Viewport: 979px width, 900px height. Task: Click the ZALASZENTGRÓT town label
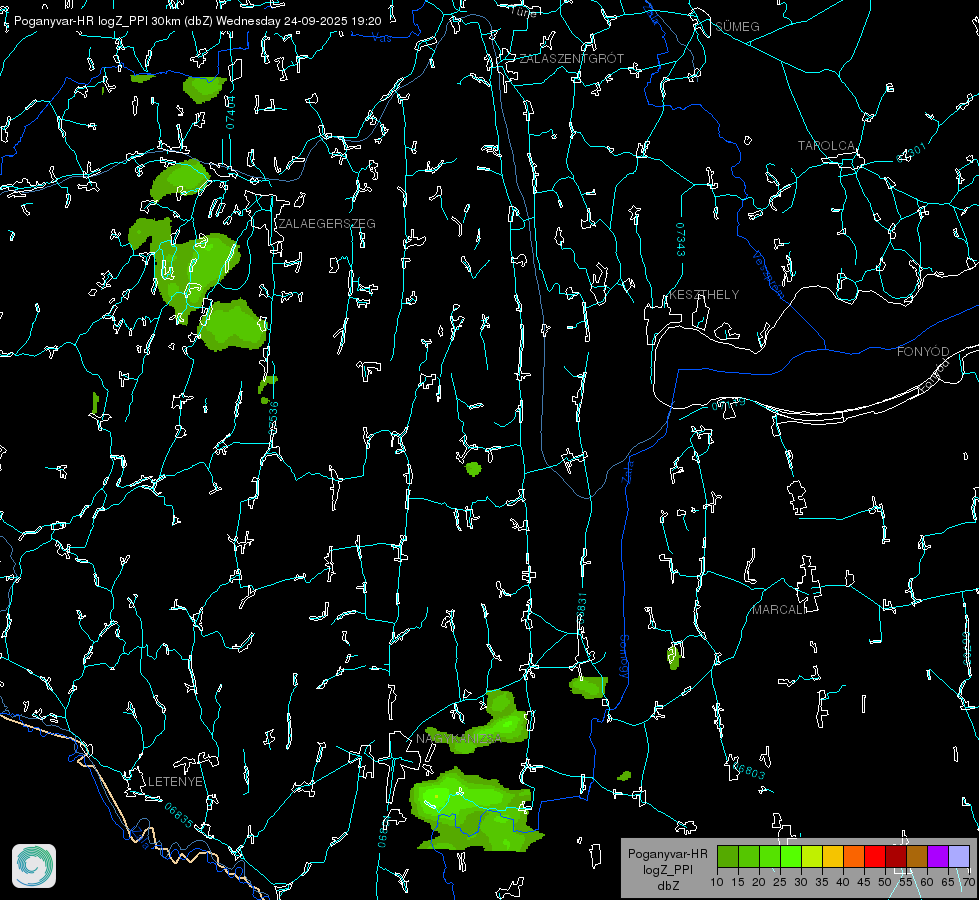[x=571, y=59]
